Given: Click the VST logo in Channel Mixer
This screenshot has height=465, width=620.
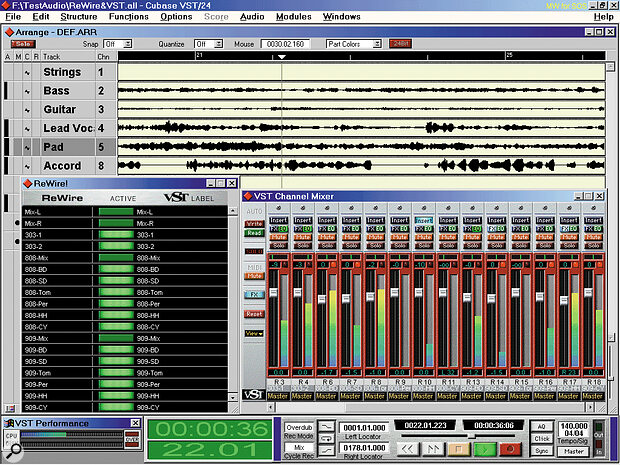Looking at the screenshot, I should point(253,395).
